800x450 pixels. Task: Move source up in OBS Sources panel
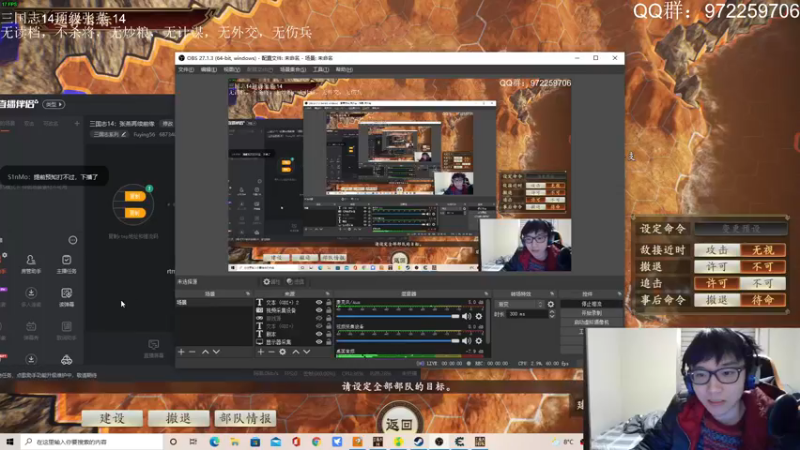(x=295, y=352)
